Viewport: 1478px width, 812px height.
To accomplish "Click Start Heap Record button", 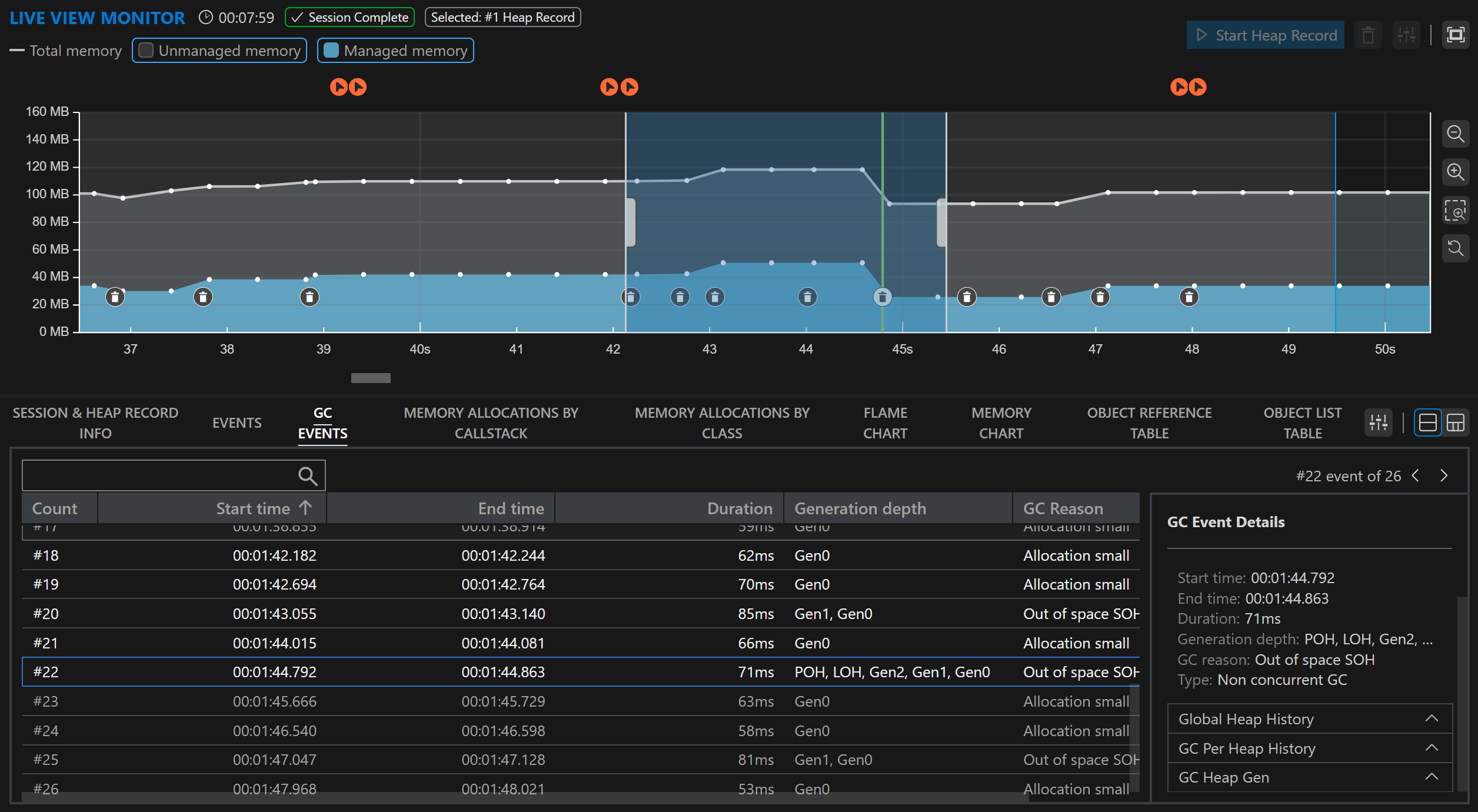I will click(x=1266, y=35).
